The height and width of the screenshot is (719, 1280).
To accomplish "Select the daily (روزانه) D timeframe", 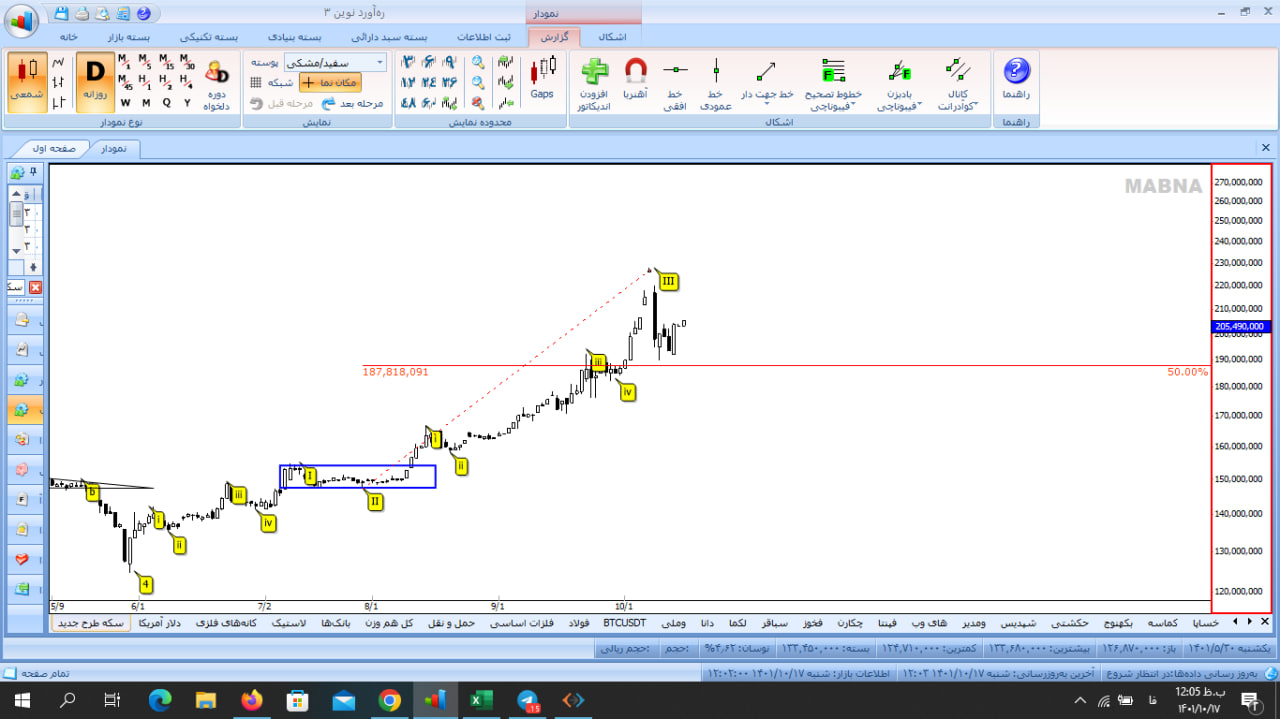I will pyautogui.click(x=95, y=82).
